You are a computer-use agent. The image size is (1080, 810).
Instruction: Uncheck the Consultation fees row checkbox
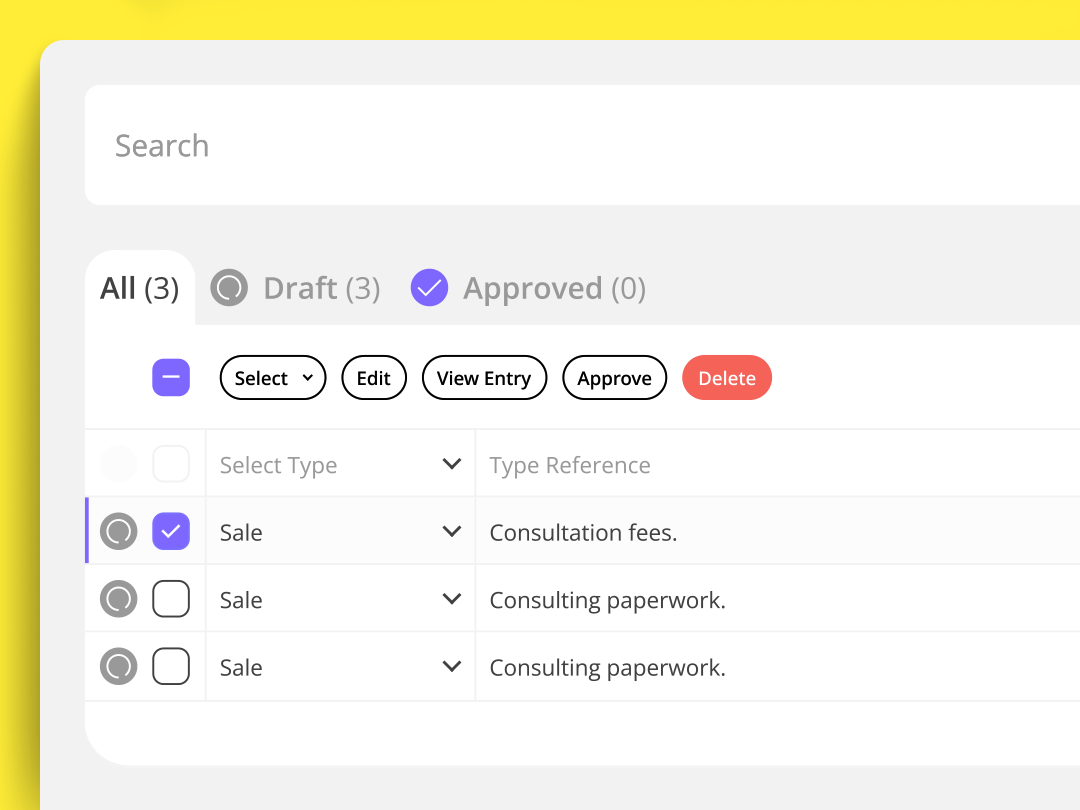pos(171,531)
